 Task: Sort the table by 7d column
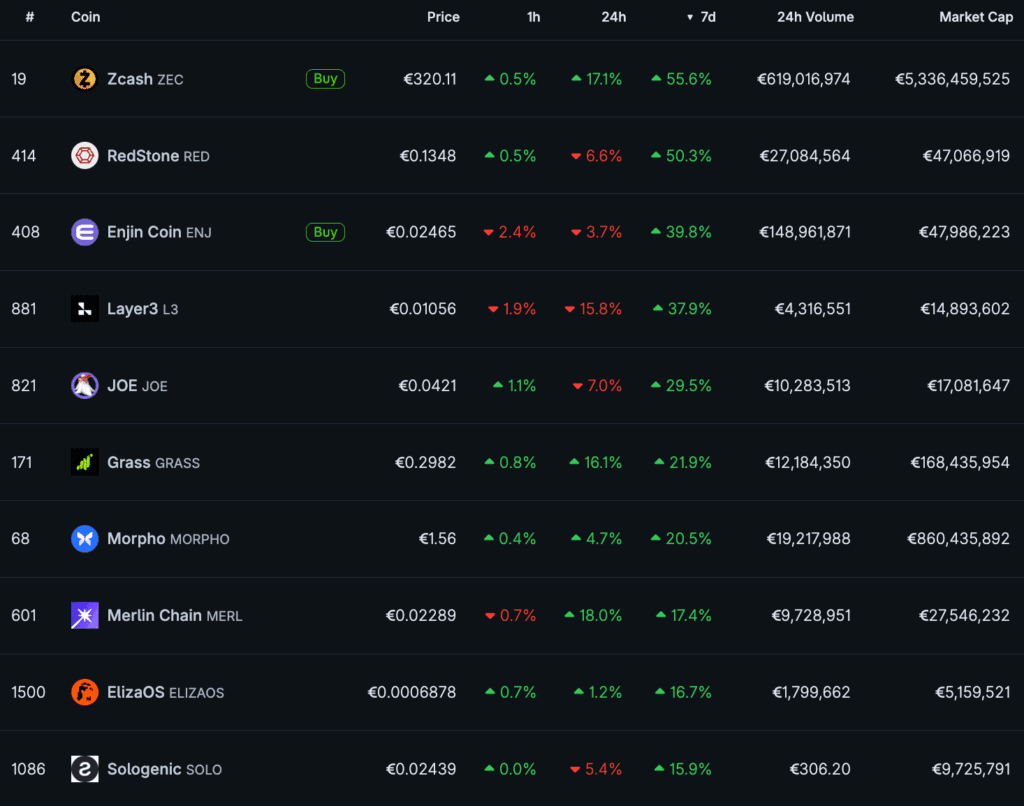pyautogui.click(x=706, y=17)
